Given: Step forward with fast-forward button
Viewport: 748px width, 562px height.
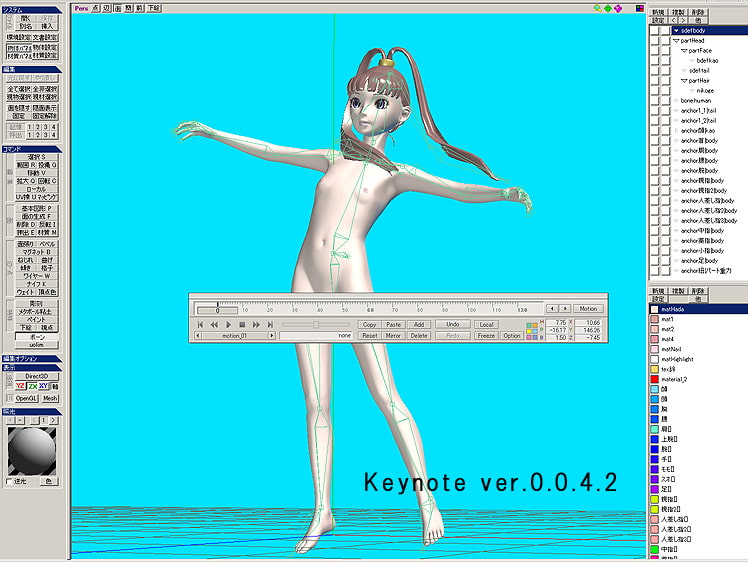Looking at the screenshot, I should pos(256,324).
